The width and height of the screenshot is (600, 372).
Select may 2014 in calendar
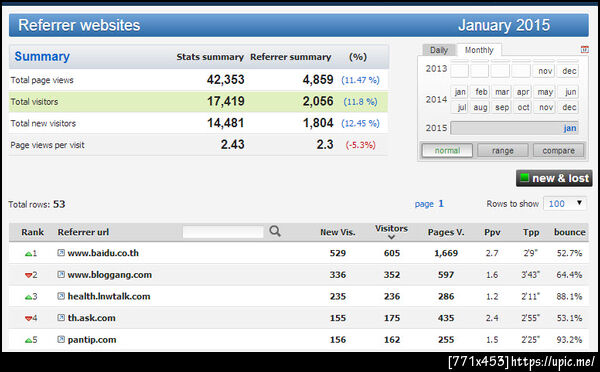click(x=545, y=92)
